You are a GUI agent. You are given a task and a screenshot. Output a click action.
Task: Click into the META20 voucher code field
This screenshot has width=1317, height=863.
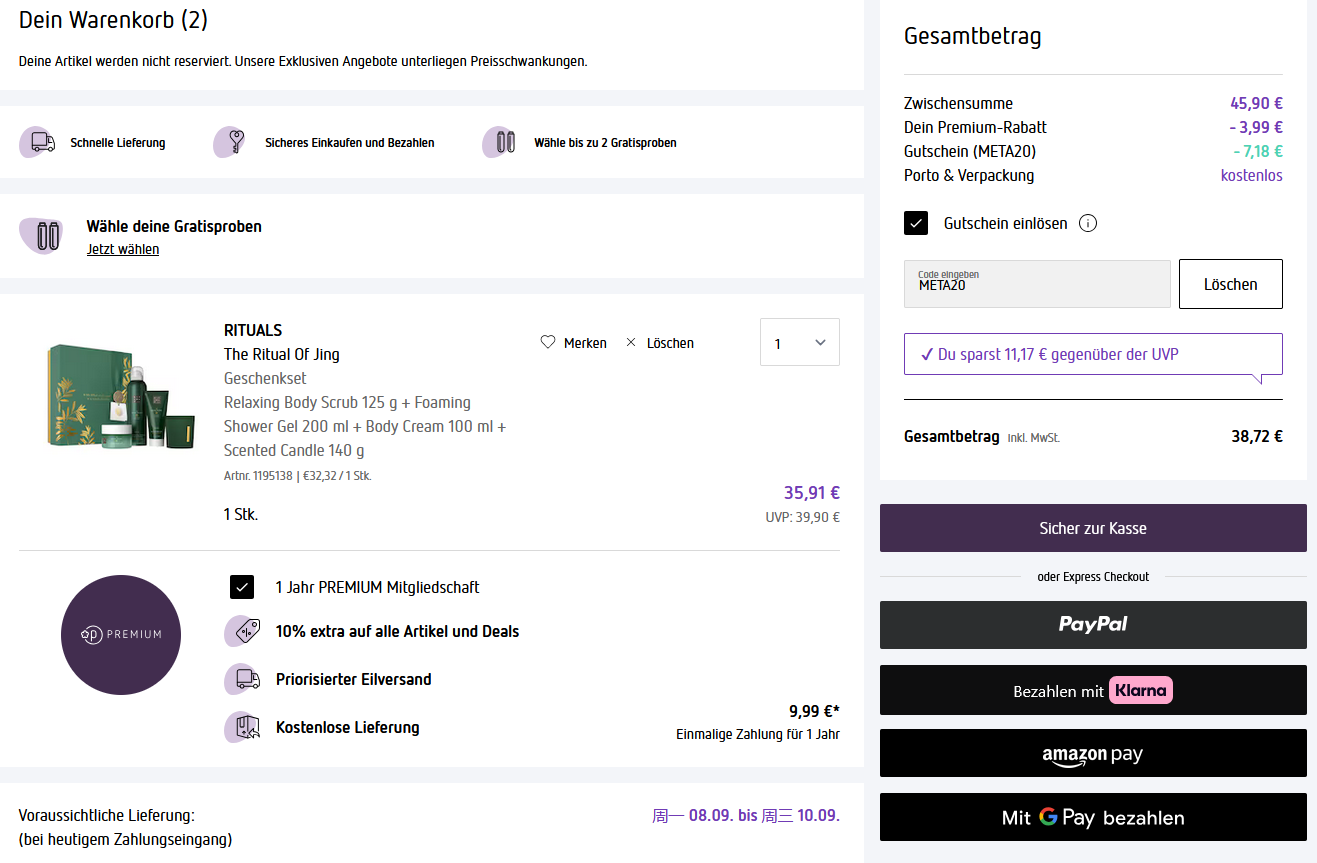click(x=1036, y=284)
